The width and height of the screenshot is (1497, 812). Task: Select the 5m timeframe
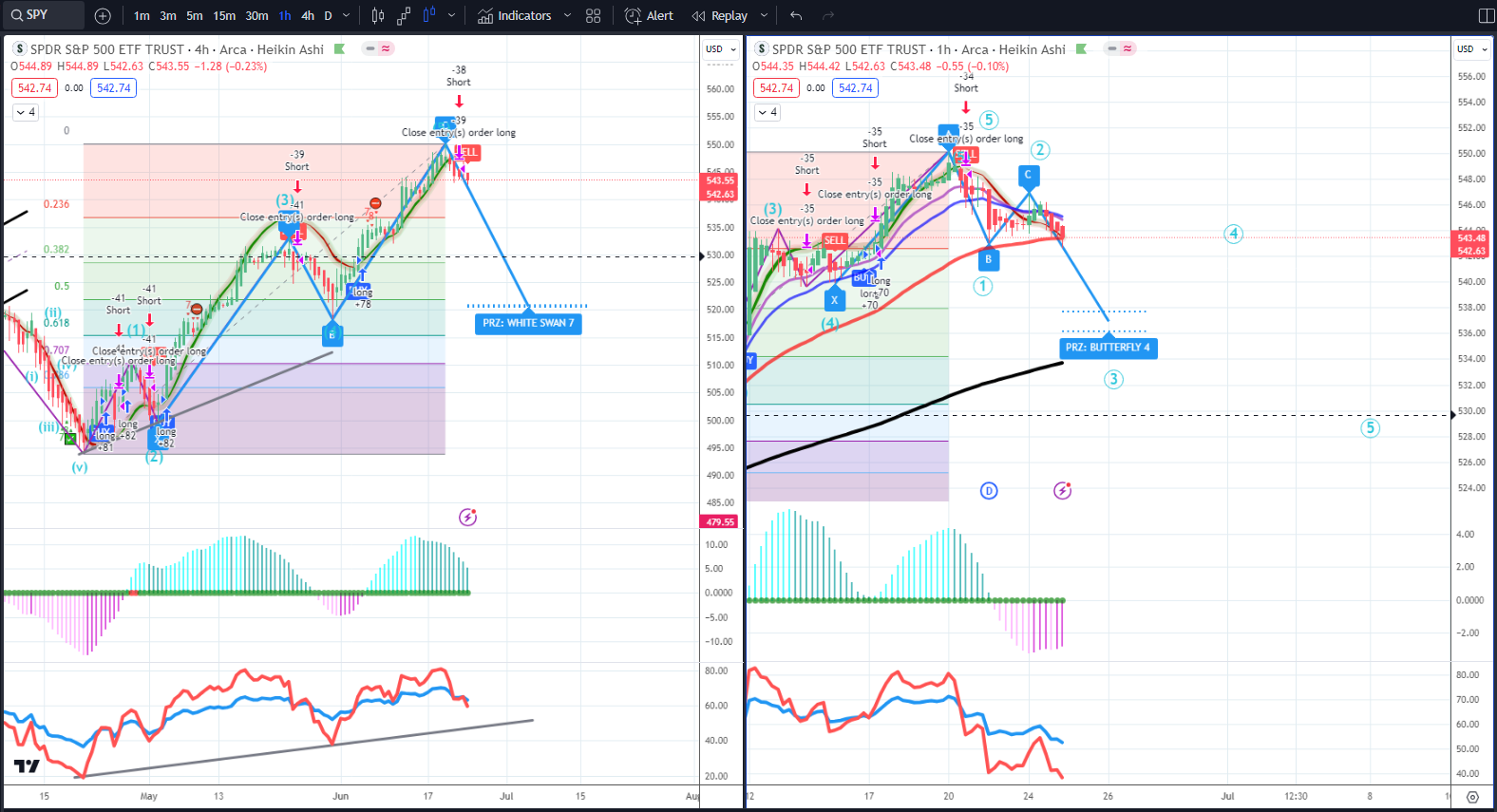point(194,15)
